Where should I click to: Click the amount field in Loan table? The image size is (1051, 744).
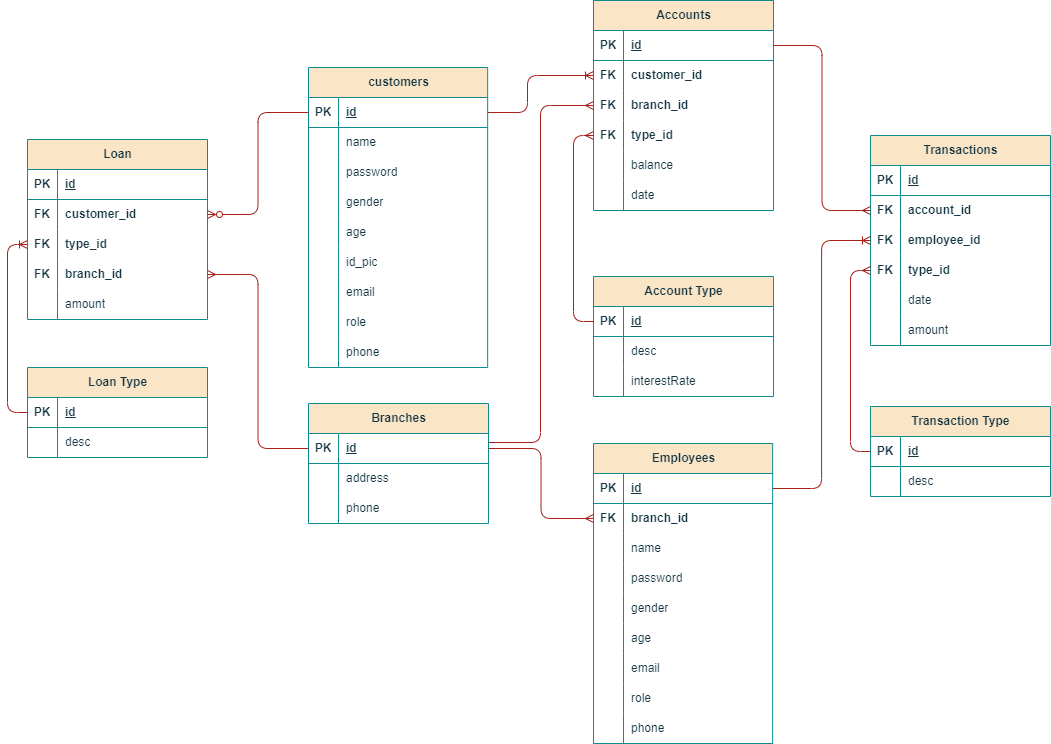tap(85, 304)
